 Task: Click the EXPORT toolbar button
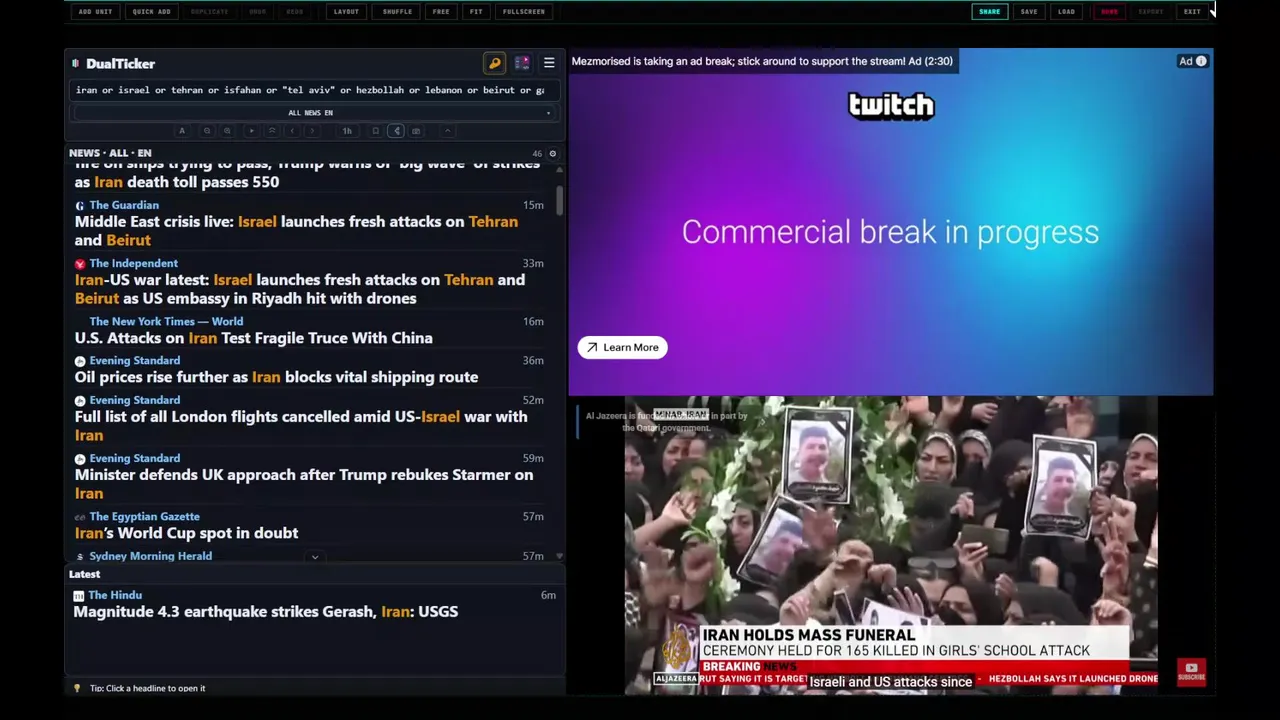(x=1151, y=12)
